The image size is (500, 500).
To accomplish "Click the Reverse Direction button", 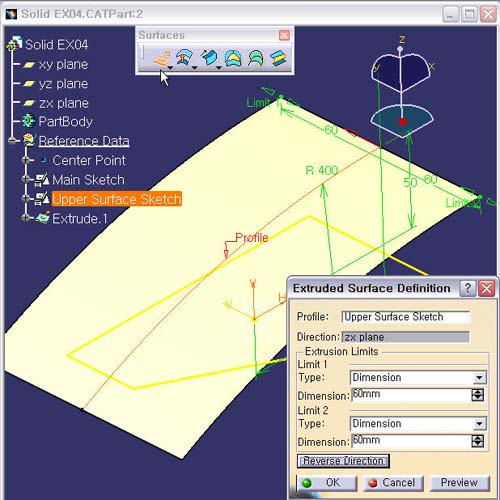I will pyautogui.click(x=343, y=461).
